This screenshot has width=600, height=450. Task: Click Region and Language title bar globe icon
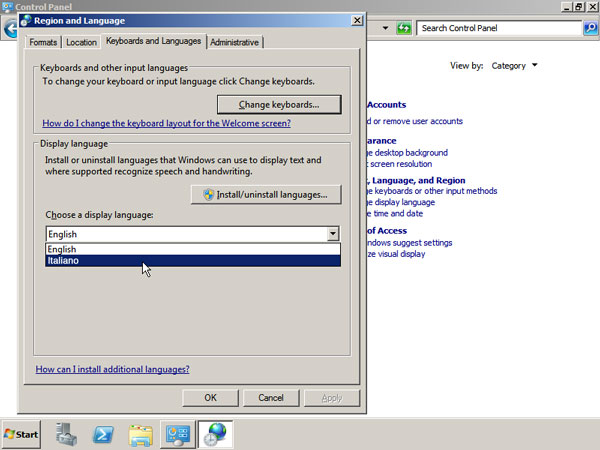26,21
